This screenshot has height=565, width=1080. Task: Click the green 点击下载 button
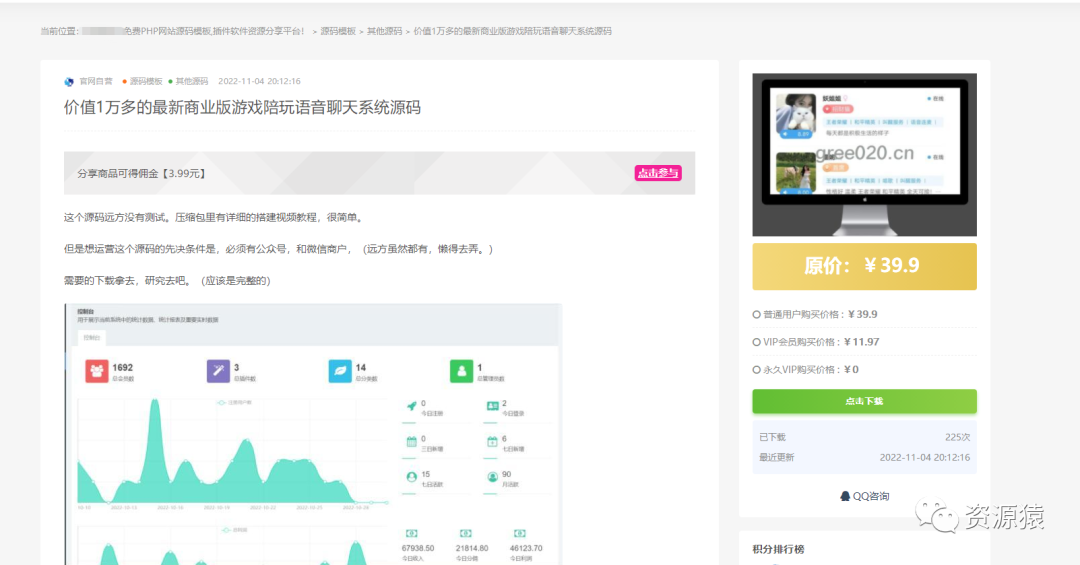coord(864,401)
